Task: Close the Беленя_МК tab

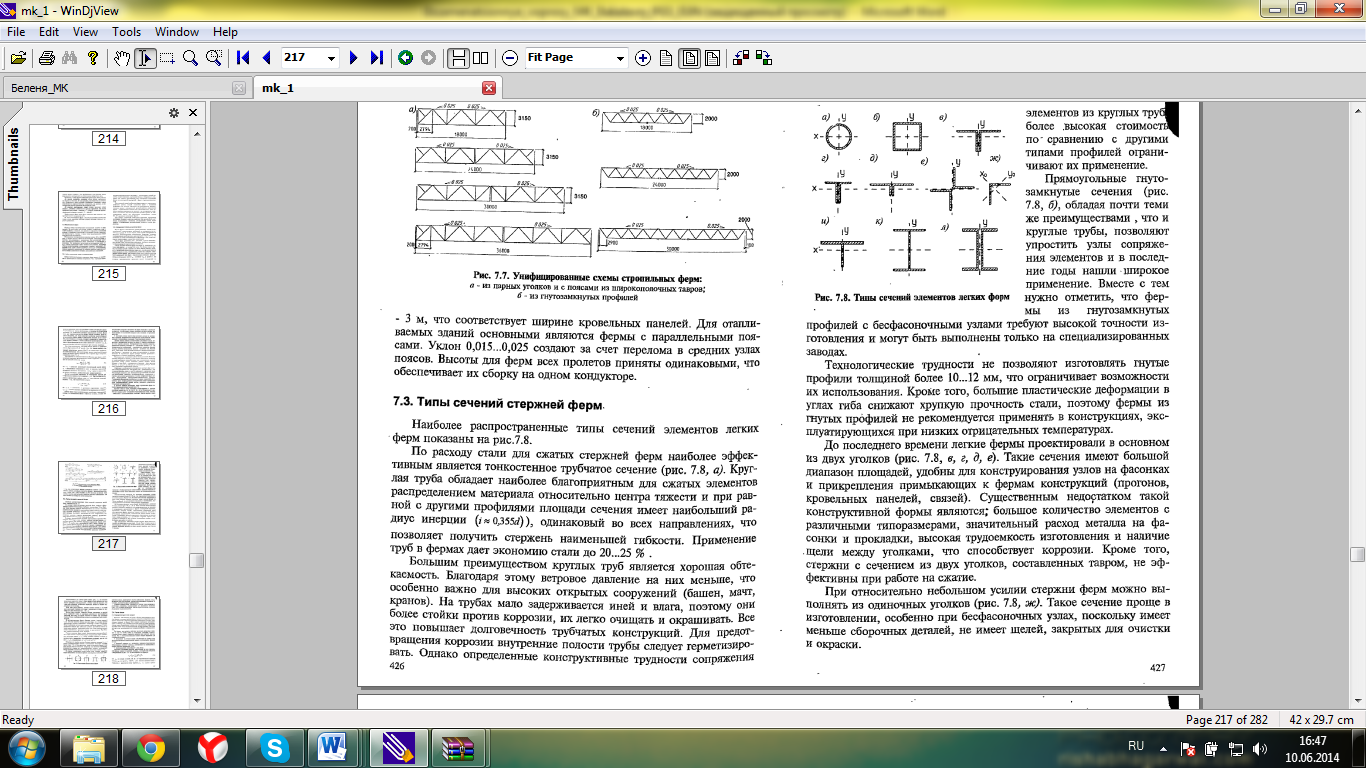Action: 238,88
